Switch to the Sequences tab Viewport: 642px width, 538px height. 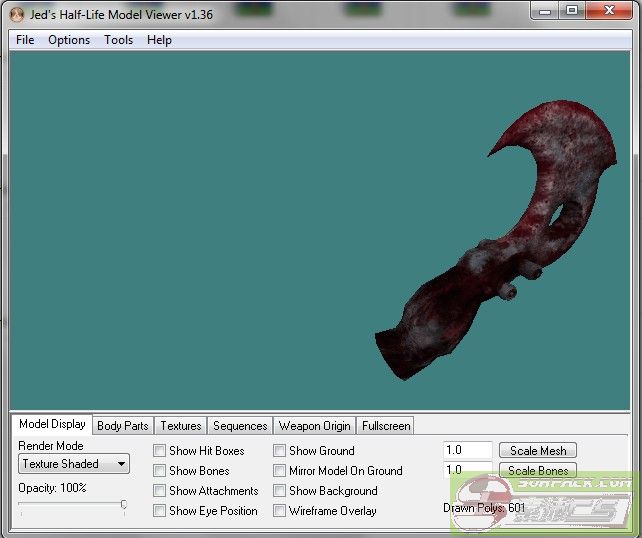pyautogui.click(x=240, y=426)
